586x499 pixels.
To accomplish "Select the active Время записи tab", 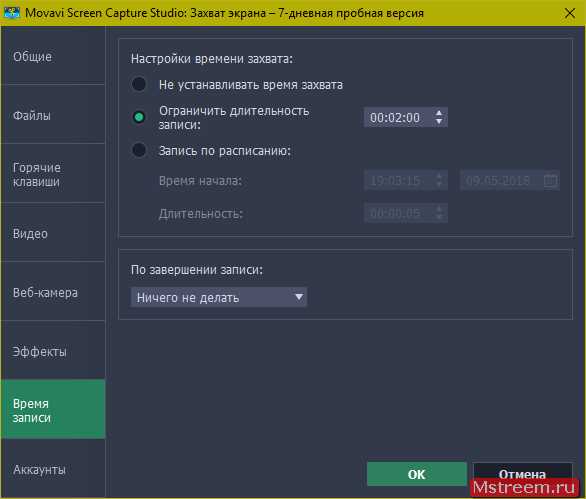I will (x=53, y=409).
